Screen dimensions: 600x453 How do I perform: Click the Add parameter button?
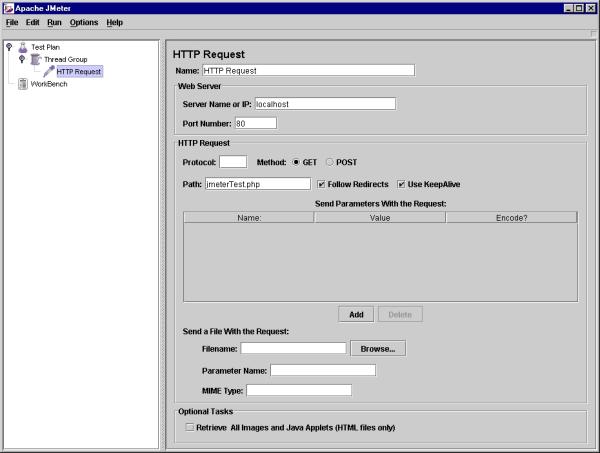(x=356, y=314)
